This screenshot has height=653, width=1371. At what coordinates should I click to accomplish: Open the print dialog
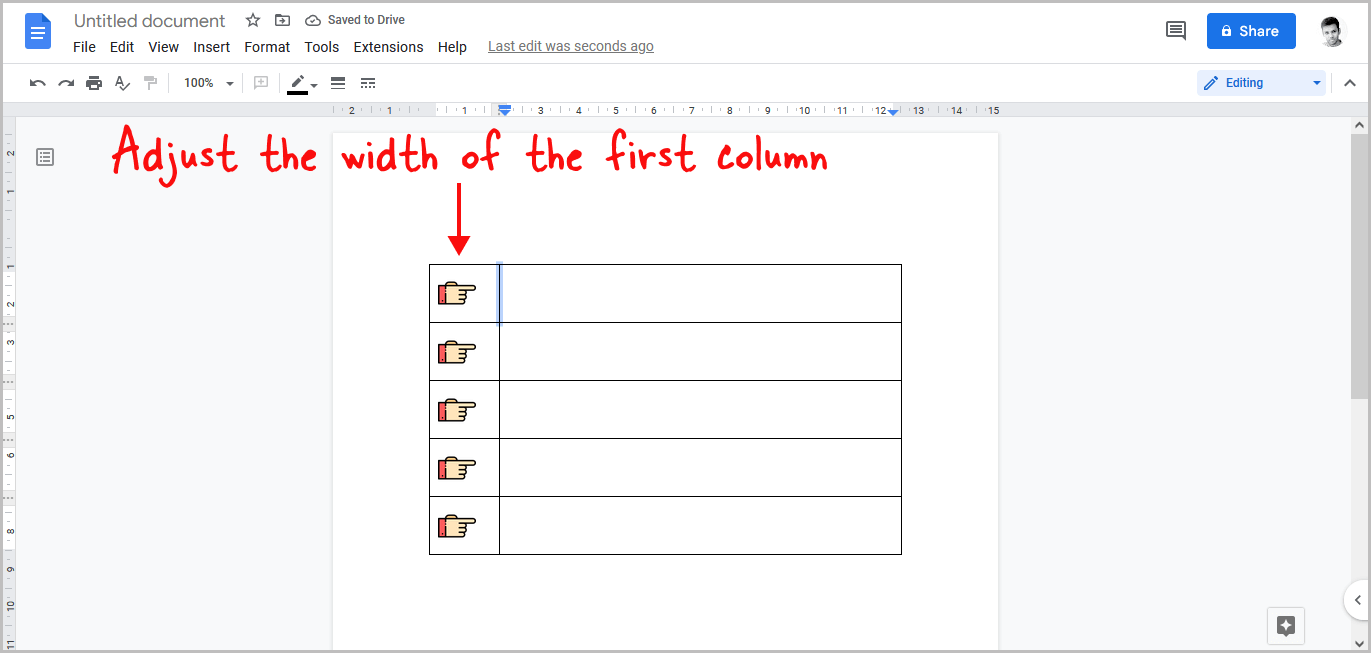(x=94, y=83)
